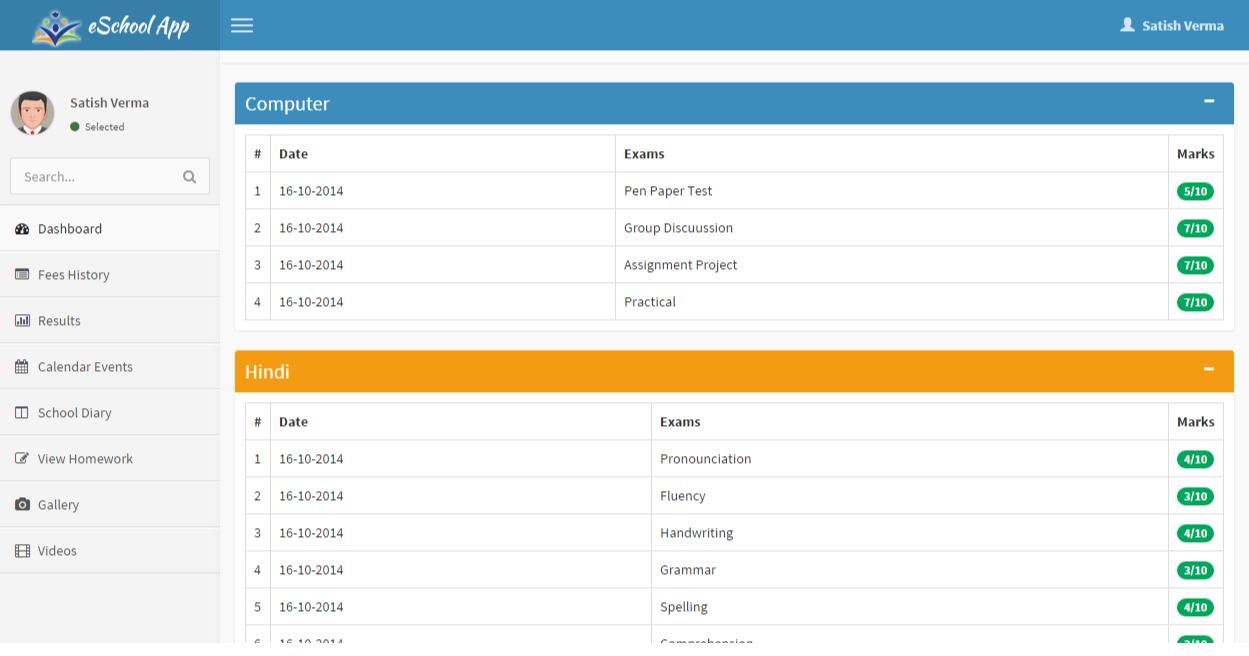The image size is (1249, 656).
Task: Click the user icon beside Satish Verma in header
Action: (1127, 25)
